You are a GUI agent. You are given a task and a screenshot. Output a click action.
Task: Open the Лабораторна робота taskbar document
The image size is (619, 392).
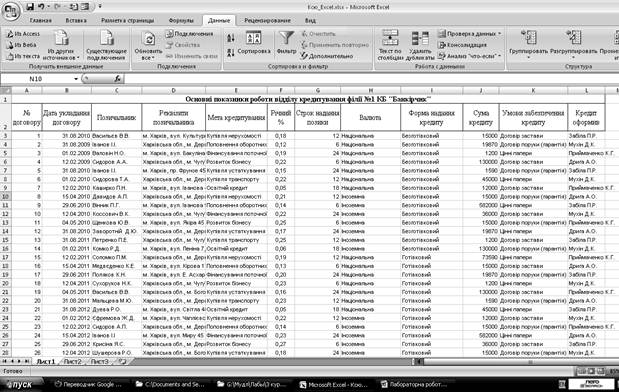[415, 384]
